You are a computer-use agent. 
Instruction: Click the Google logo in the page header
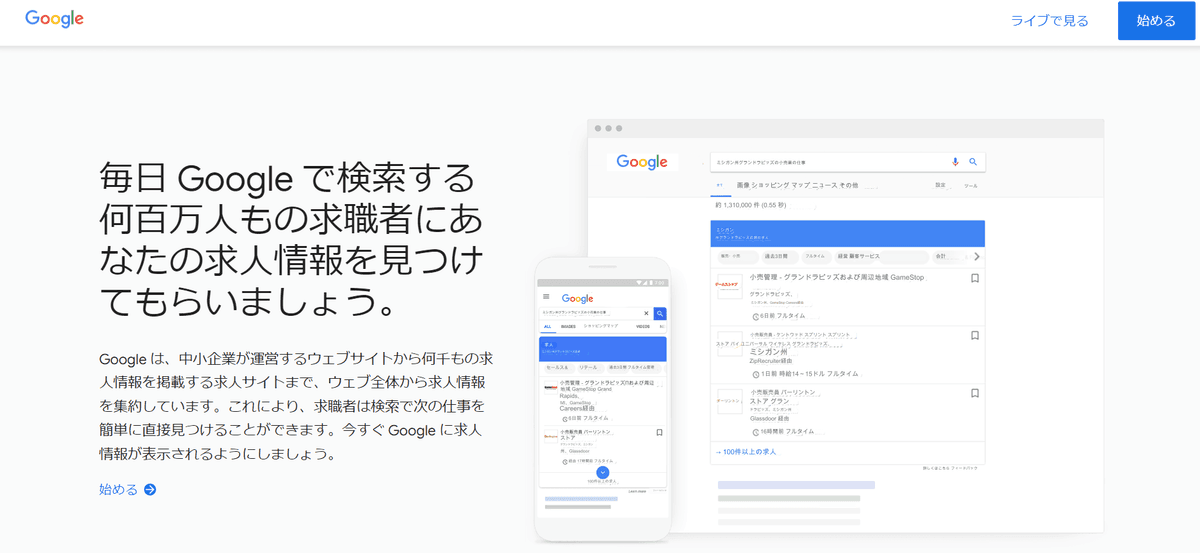[54, 19]
